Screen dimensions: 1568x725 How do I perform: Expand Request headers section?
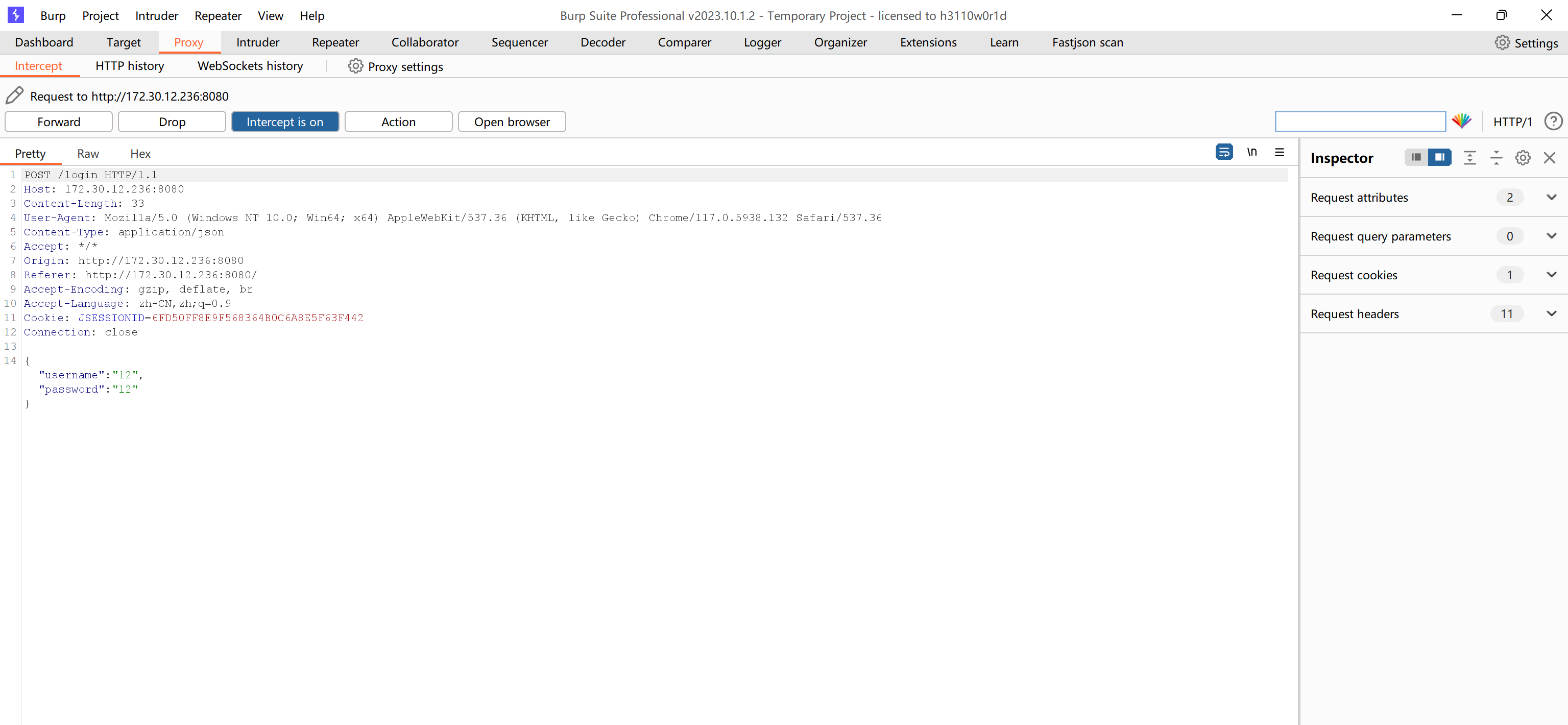pyautogui.click(x=1551, y=314)
